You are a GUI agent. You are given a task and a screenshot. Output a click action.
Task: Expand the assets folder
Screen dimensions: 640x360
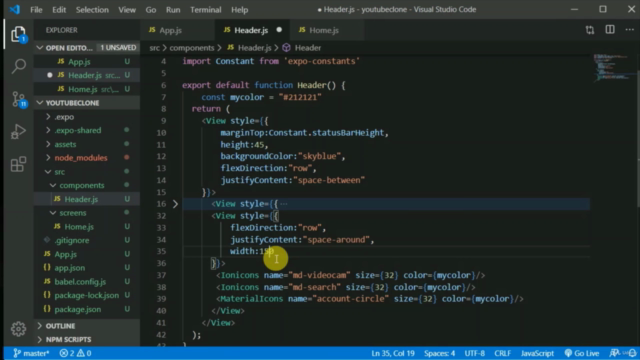48,144
